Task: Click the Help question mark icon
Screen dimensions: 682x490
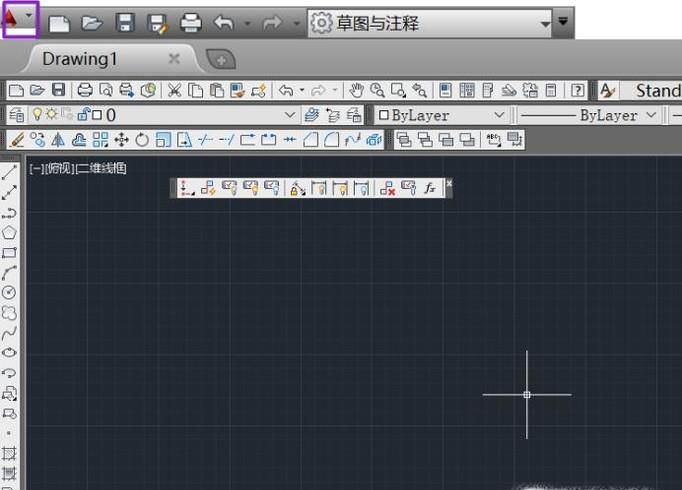Action: 577,90
